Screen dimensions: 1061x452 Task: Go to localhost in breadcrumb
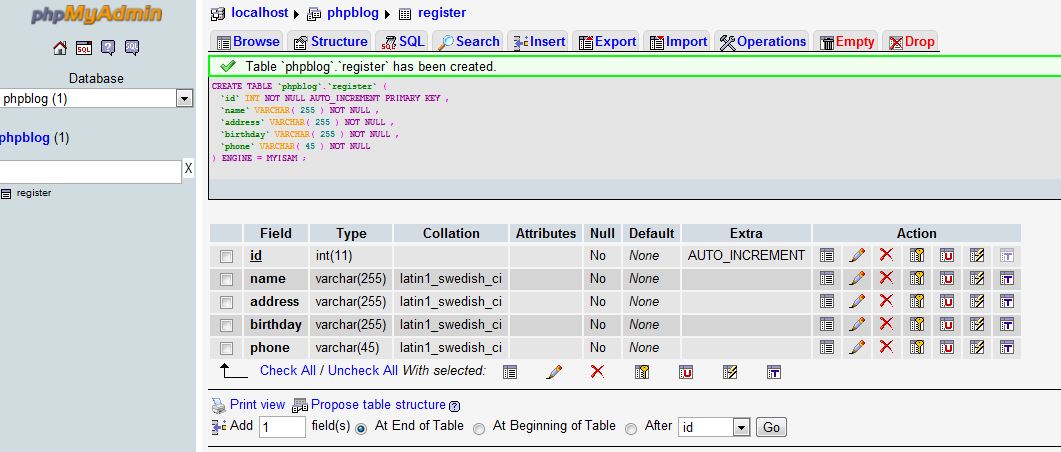pyautogui.click(x=259, y=13)
